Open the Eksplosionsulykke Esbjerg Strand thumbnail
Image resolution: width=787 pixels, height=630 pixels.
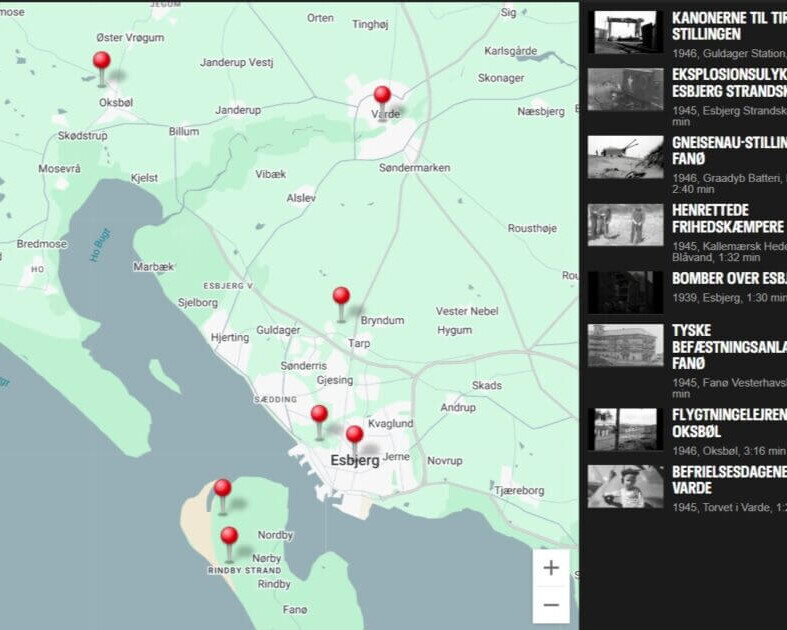coord(625,89)
